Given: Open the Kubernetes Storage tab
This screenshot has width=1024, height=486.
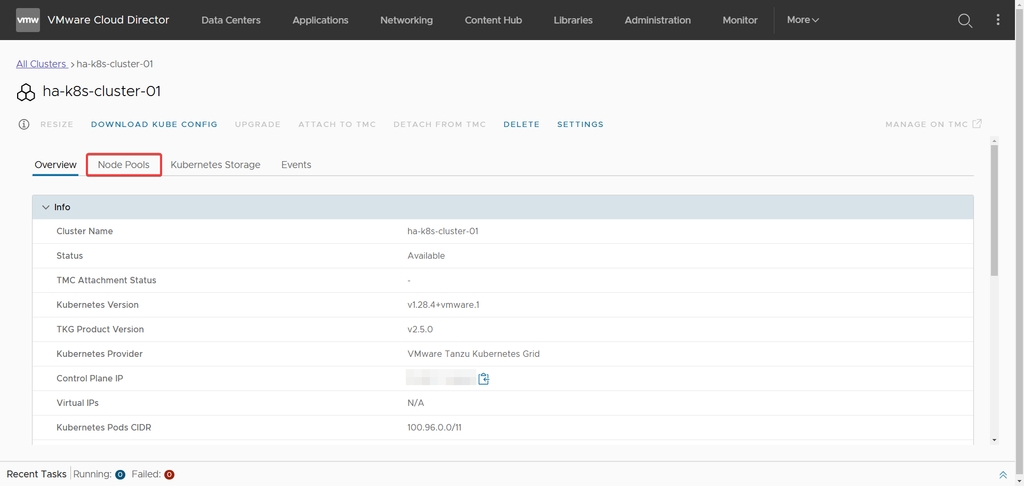Looking at the screenshot, I should click(215, 165).
